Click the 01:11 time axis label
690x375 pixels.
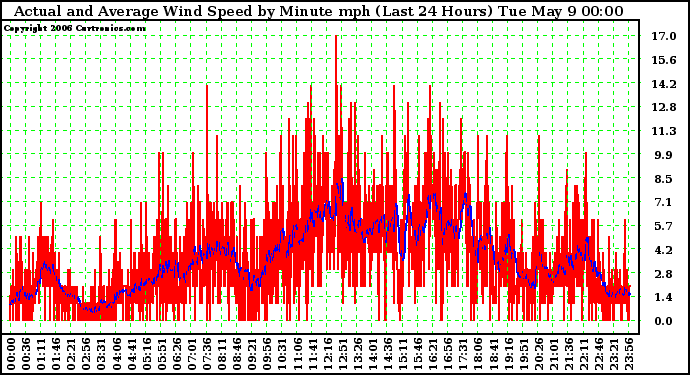pos(40,354)
